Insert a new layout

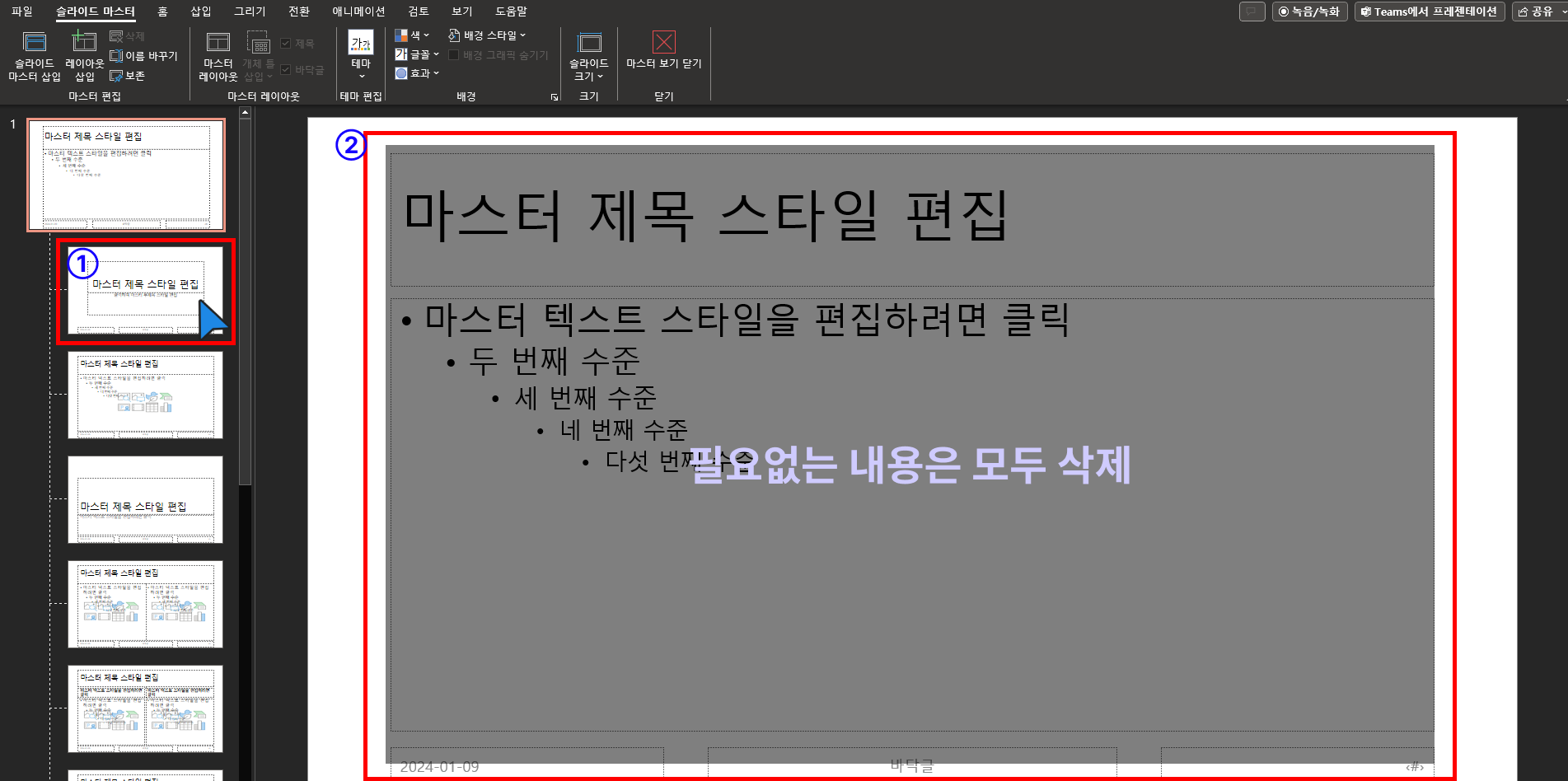coord(85,56)
